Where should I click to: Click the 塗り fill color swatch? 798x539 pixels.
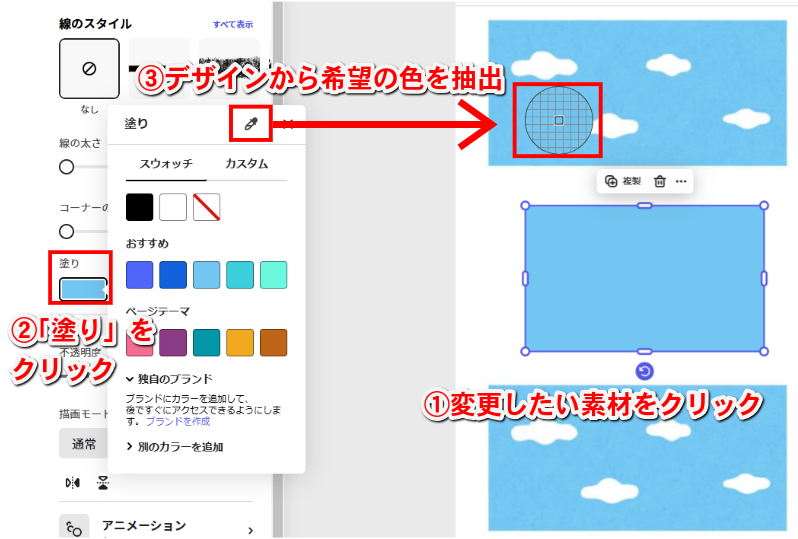83,289
